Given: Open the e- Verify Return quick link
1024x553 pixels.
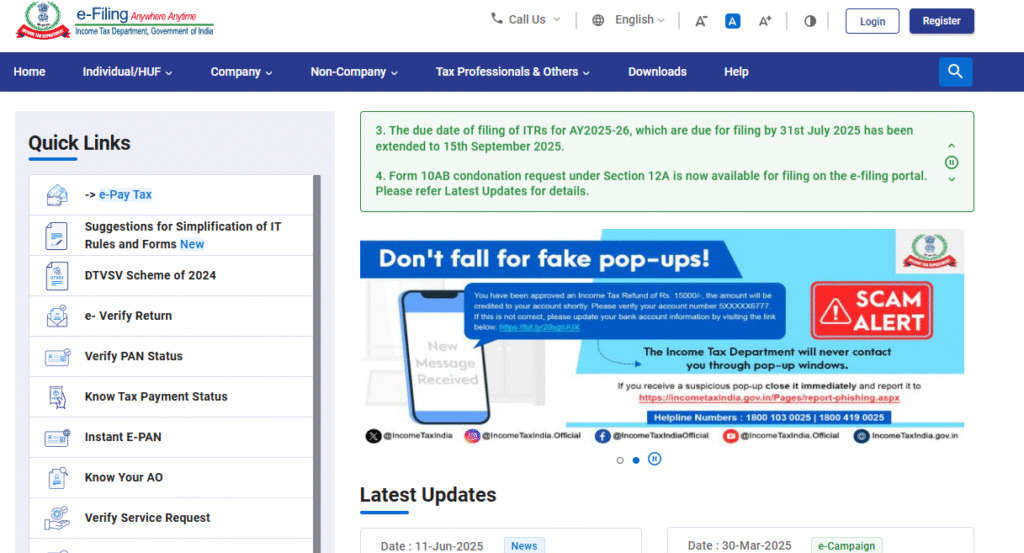Looking at the screenshot, I should (128, 316).
